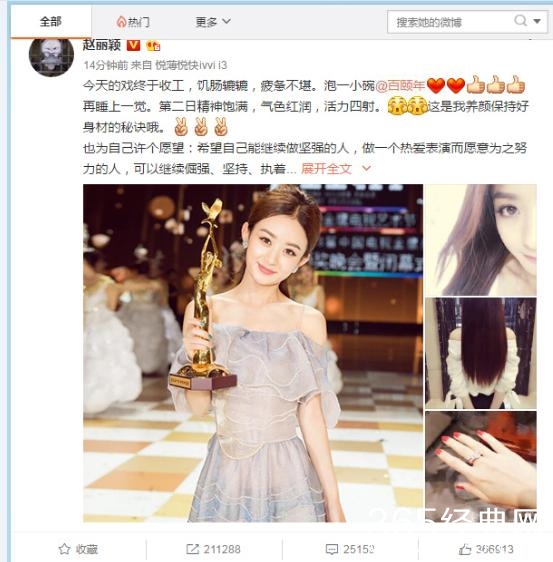Click the membership badge after the username

coord(153,46)
